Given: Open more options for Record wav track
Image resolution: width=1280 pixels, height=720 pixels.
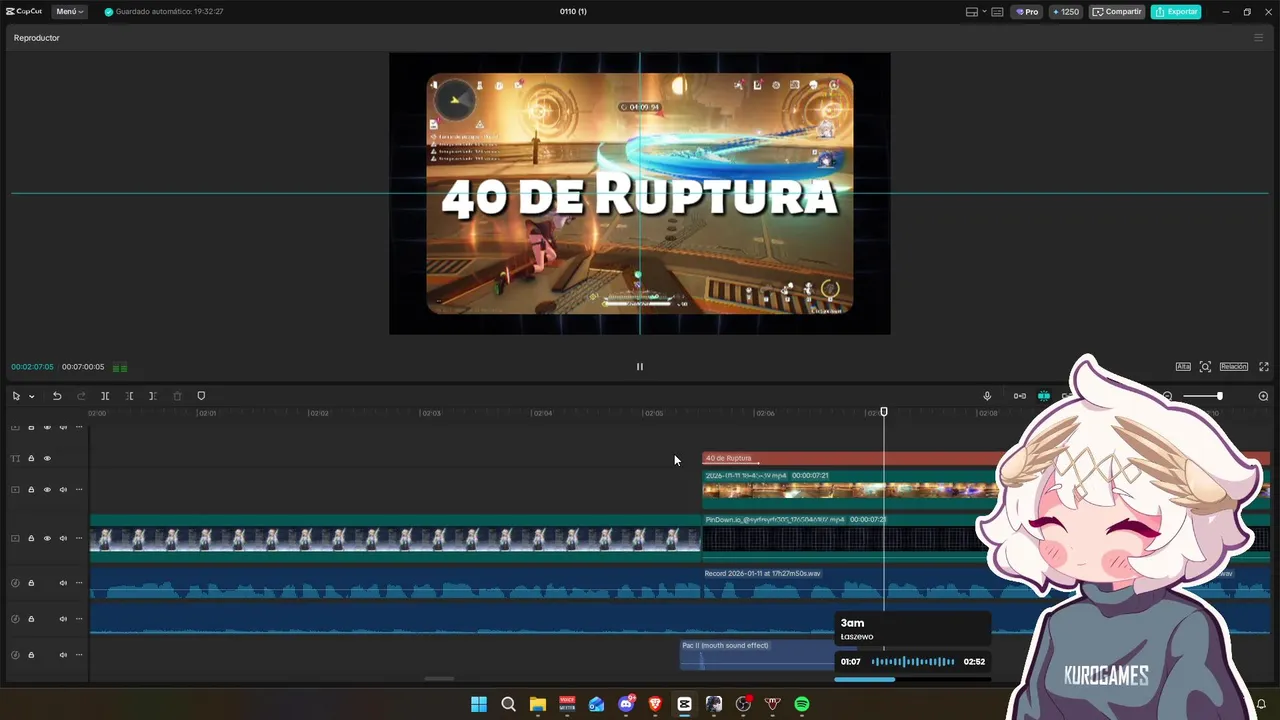Looking at the screenshot, I should (79, 583).
